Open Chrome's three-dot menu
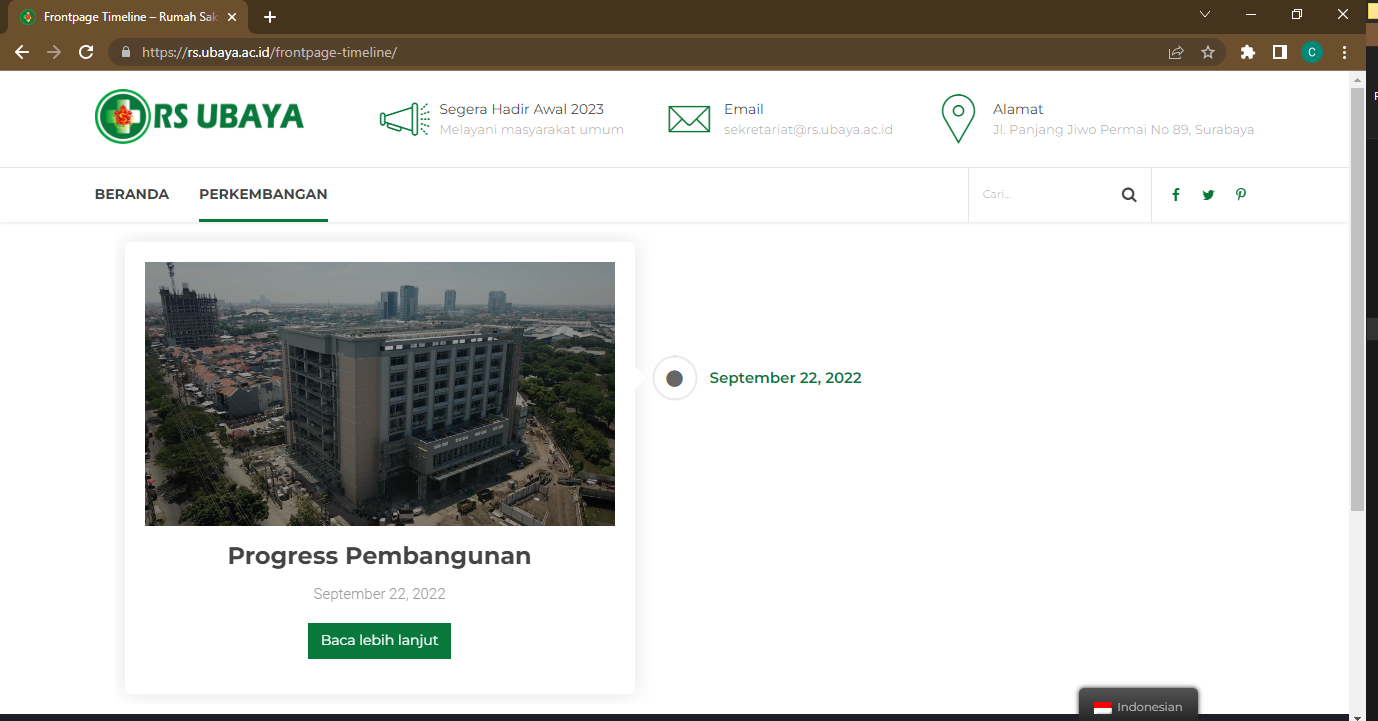1378x721 pixels. click(x=1345, y=52)
